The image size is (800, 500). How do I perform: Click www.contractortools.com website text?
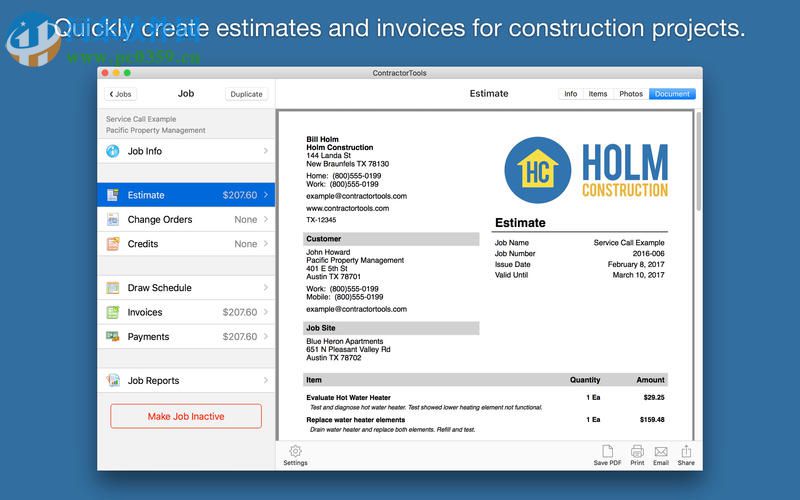tap(347, 208)
